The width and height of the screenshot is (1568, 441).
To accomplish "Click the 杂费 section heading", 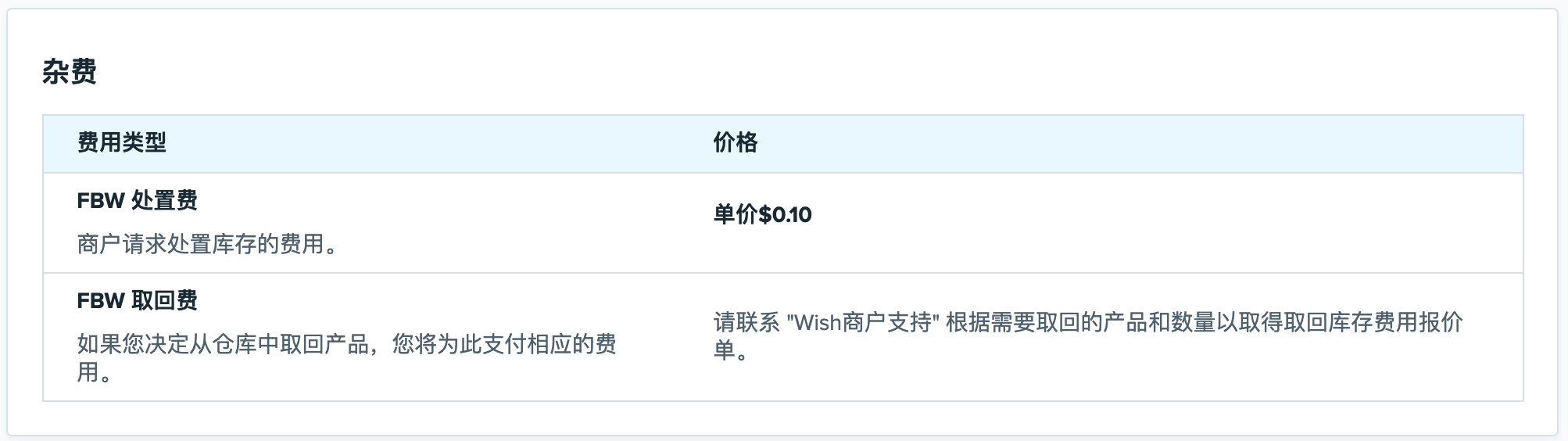I will [70, 72].
